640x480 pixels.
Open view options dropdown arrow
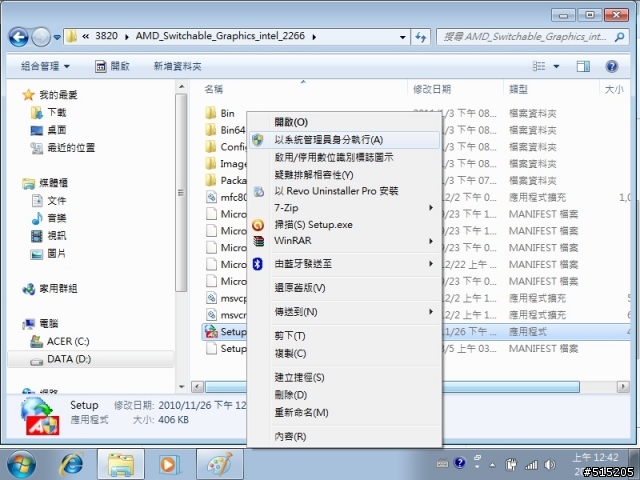point(556,66)
